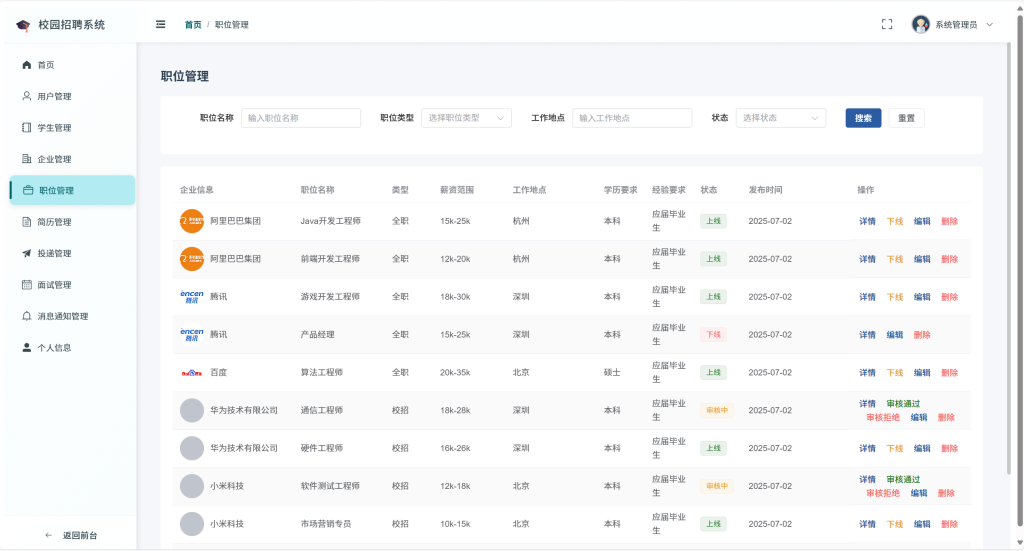This screenshot has width=1024, height=551.
Task: Click Alibaba logo in 前端开发工程师 row
Action: [192, 259]
